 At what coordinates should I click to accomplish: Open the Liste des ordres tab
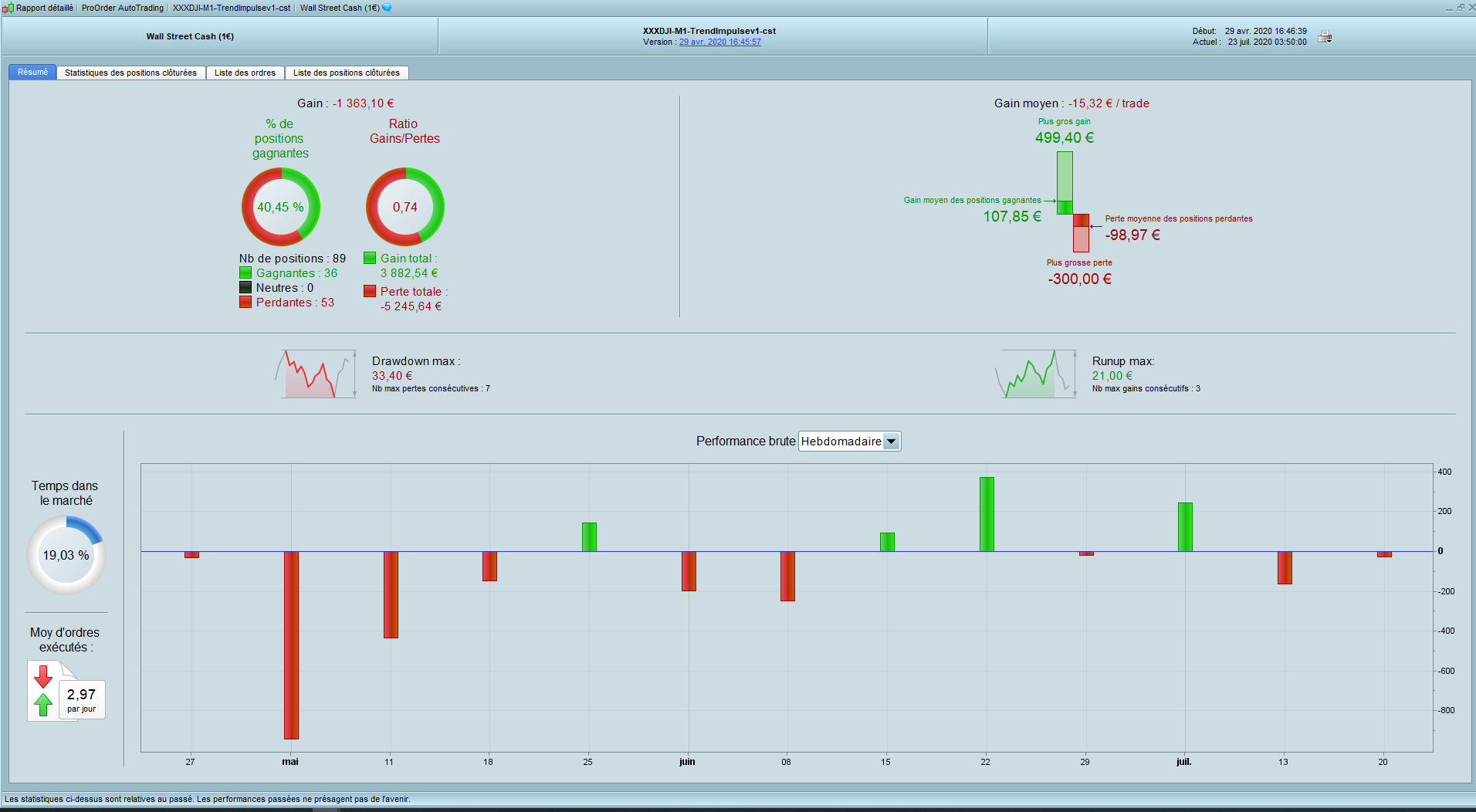pos(245,73)
